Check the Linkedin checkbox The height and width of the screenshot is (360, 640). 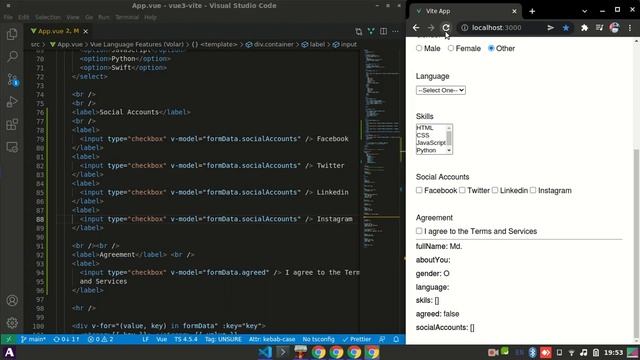(x=495, y=190)
